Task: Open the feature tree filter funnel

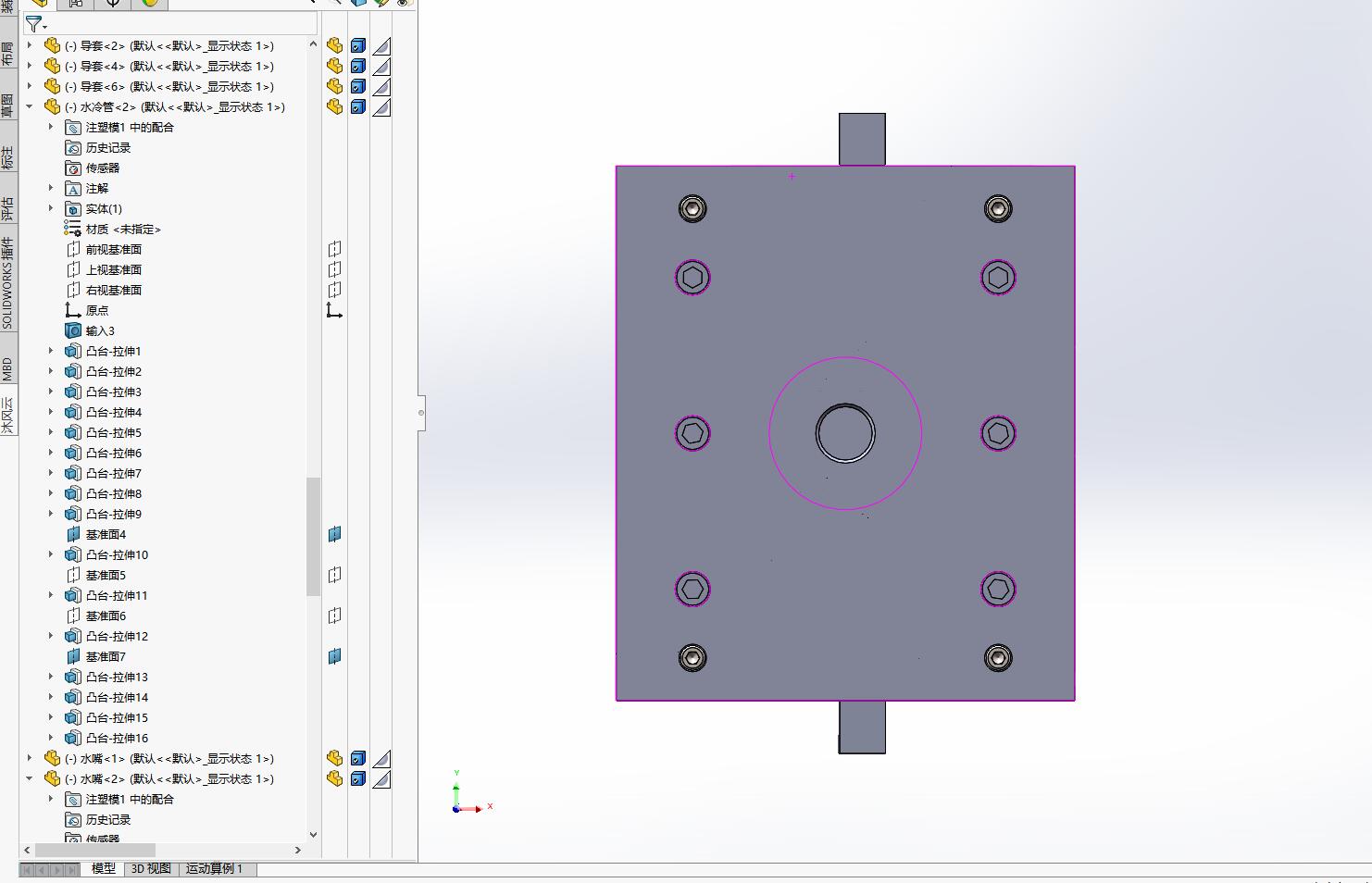Action: (36, 24)
